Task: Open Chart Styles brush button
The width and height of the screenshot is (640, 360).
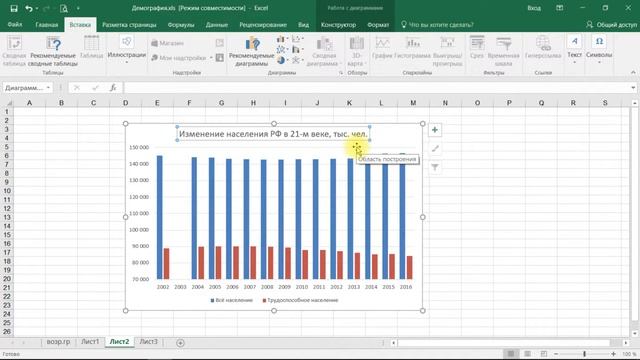Action: pos(435,149)
